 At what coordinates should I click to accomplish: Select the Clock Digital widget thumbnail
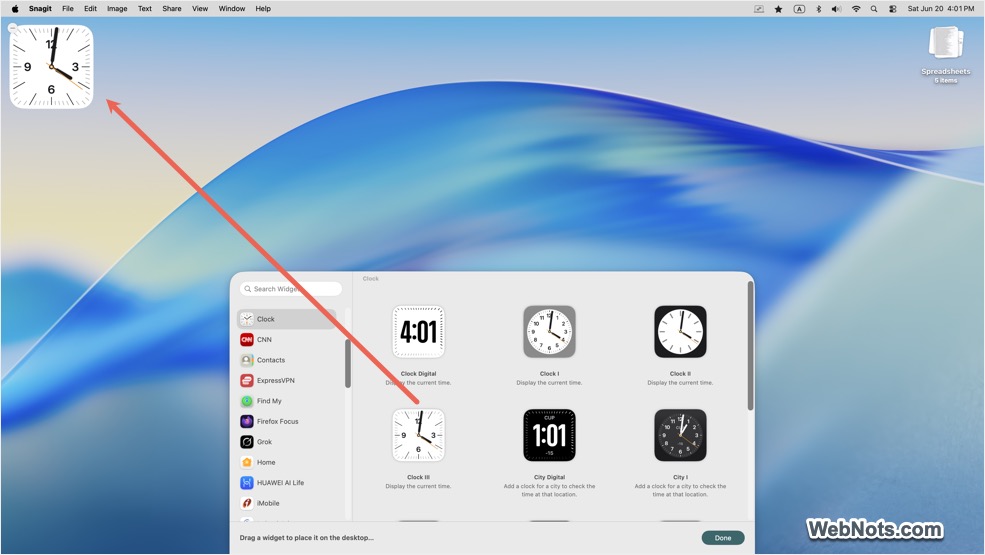coord(418,332)
